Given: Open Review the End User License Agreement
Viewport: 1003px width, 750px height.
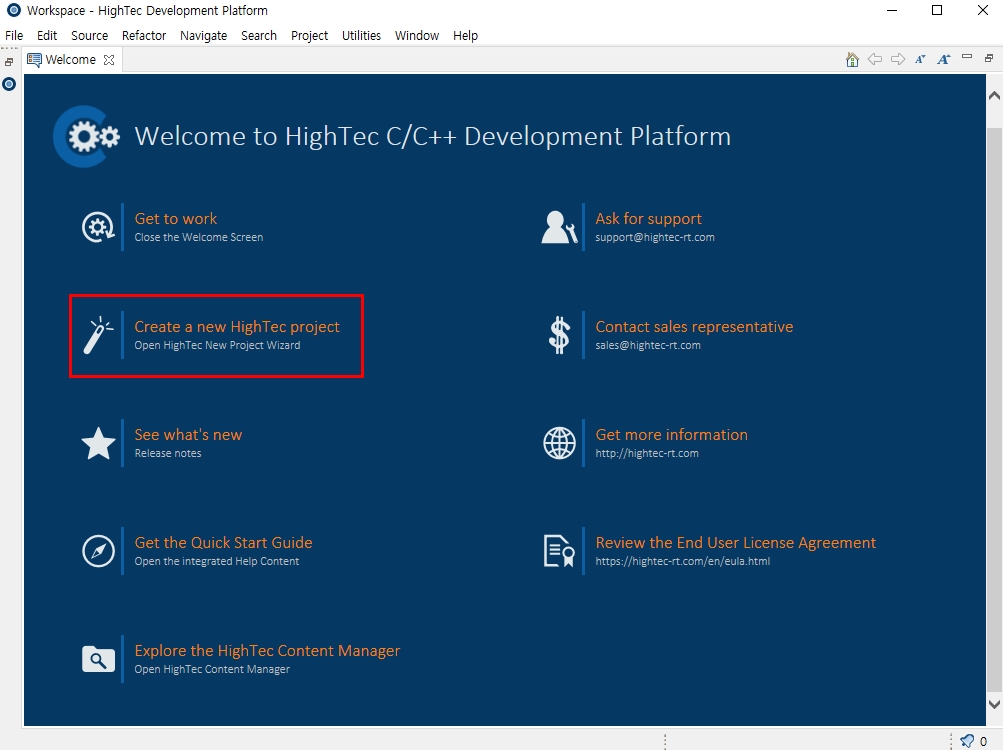Looking at the screenshot, I should coord(736,543).
